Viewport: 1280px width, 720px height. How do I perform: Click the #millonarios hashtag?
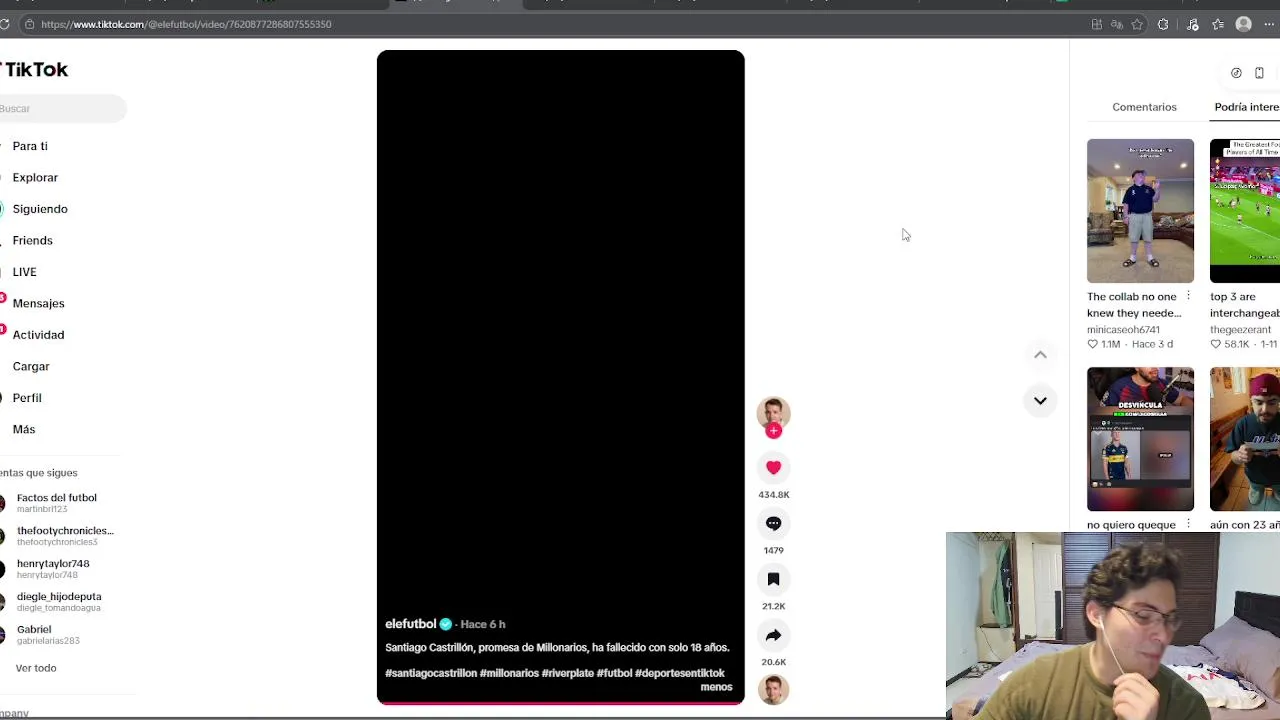click(509, 673)
